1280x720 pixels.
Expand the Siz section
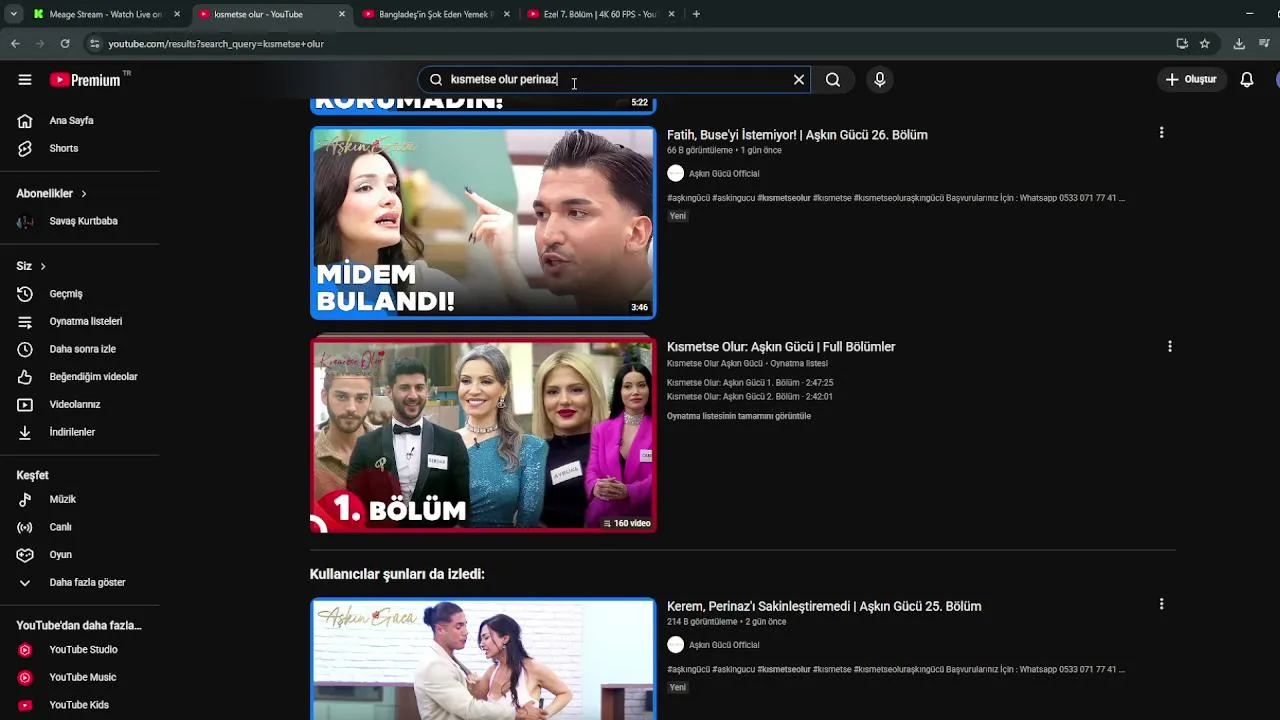click(31, 266)
